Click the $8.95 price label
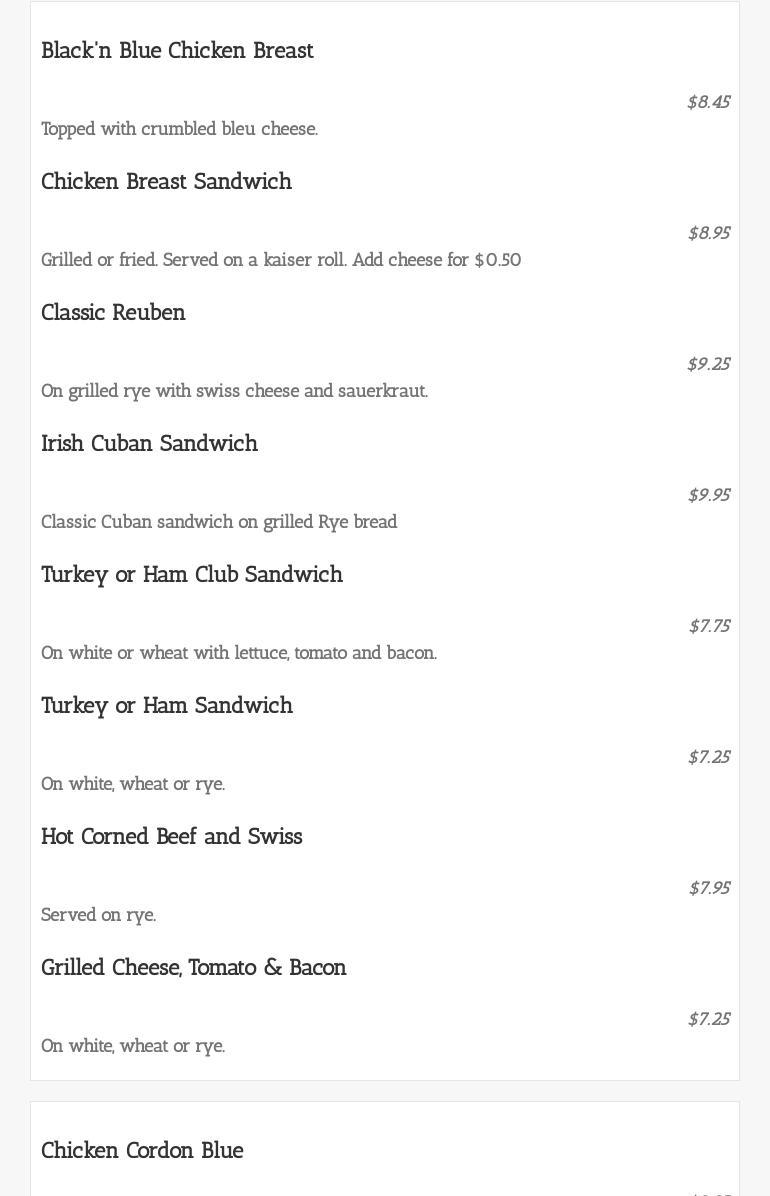 [709, 233]
